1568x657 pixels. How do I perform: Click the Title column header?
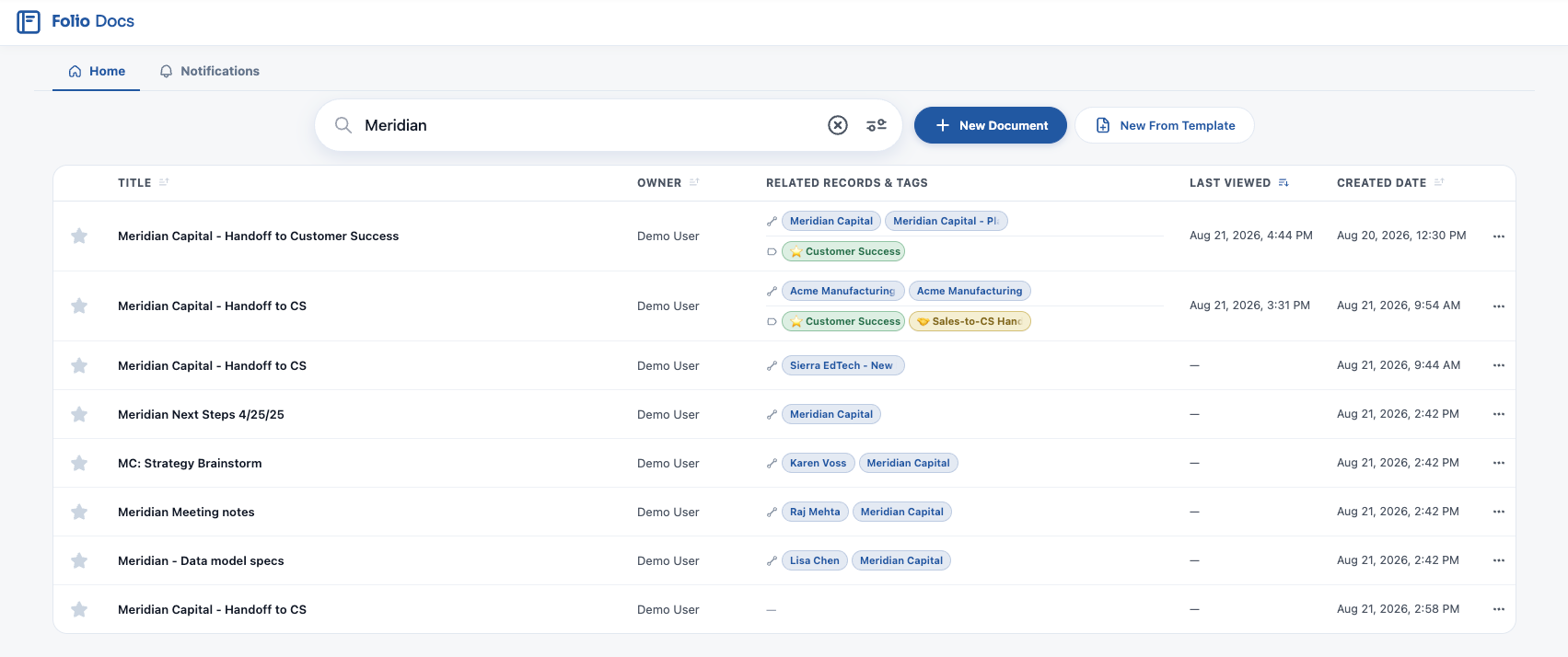[x=134, y=183]
